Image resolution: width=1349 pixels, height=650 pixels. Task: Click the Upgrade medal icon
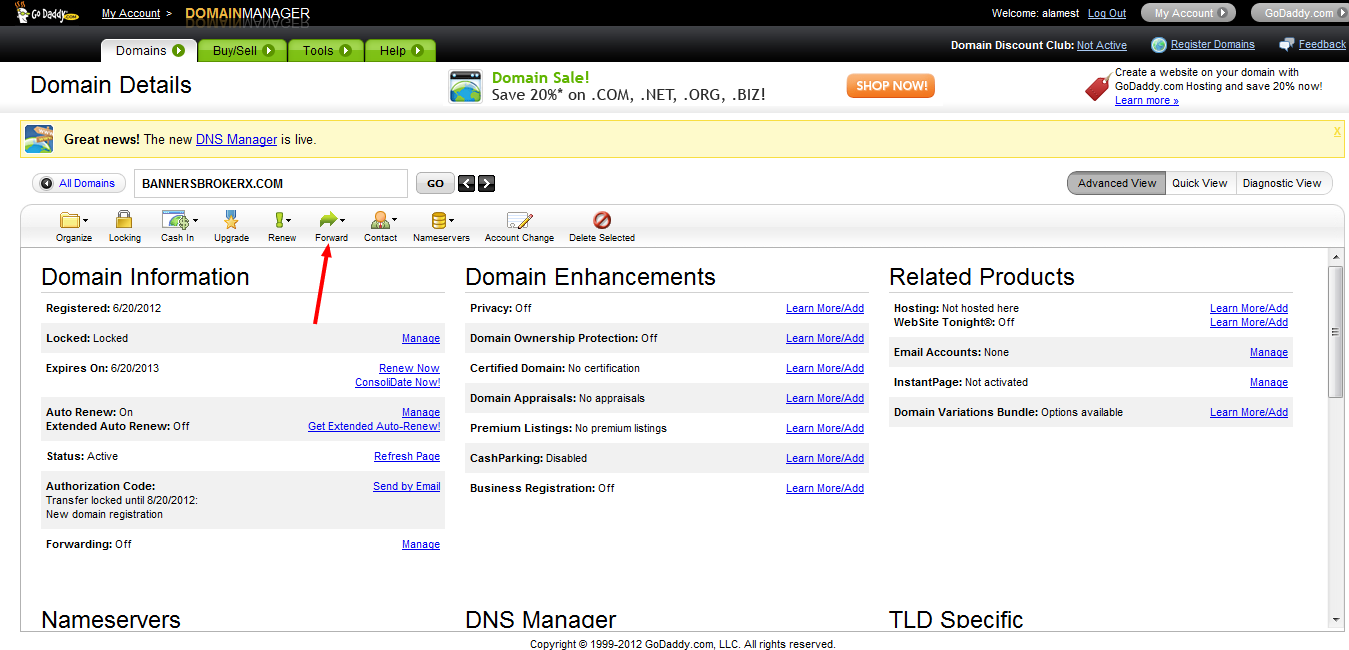(231, 220)
